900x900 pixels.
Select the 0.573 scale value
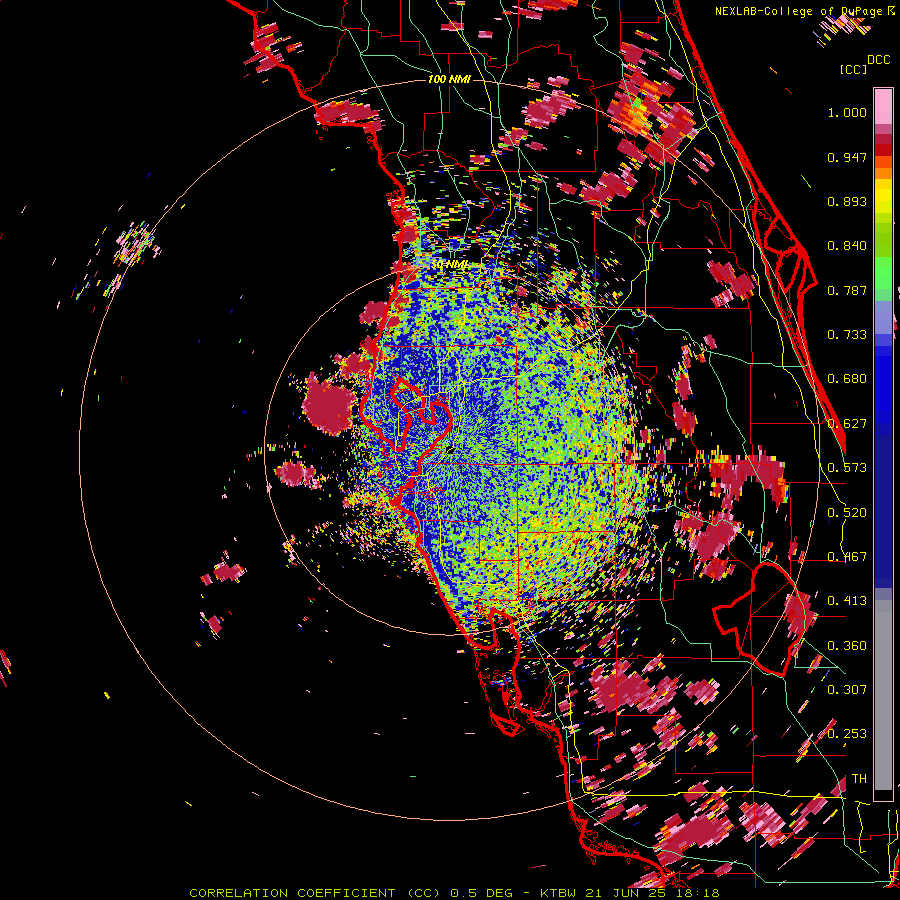pyautogui.click(x=847, y=468)
